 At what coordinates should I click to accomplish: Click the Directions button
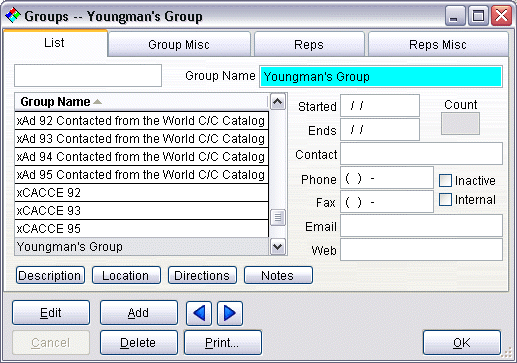[202, 275]
